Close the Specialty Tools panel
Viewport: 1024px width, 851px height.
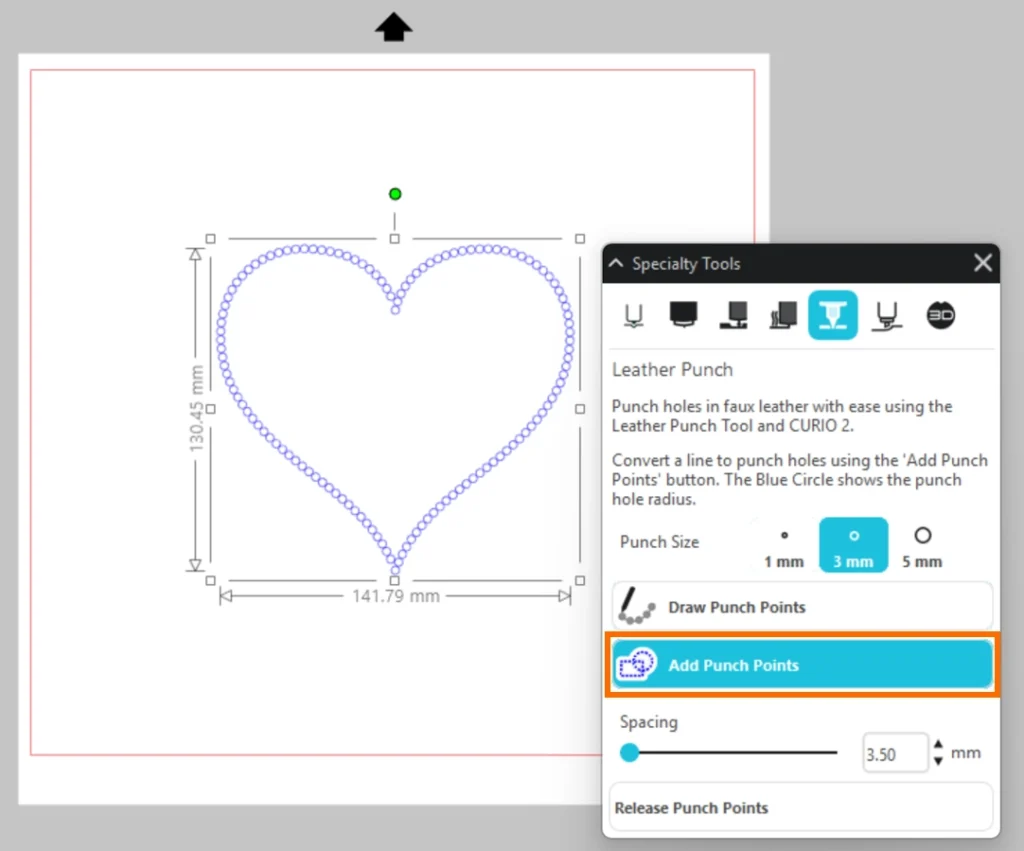983,263
